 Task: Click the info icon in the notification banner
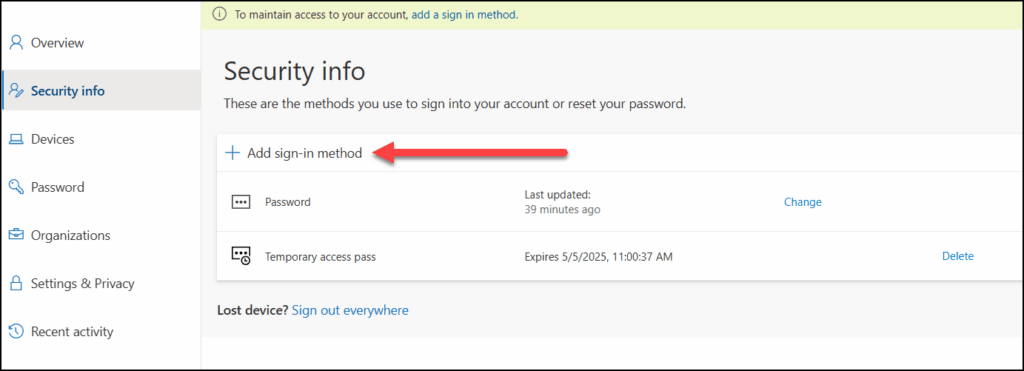[x=219, y=14]
